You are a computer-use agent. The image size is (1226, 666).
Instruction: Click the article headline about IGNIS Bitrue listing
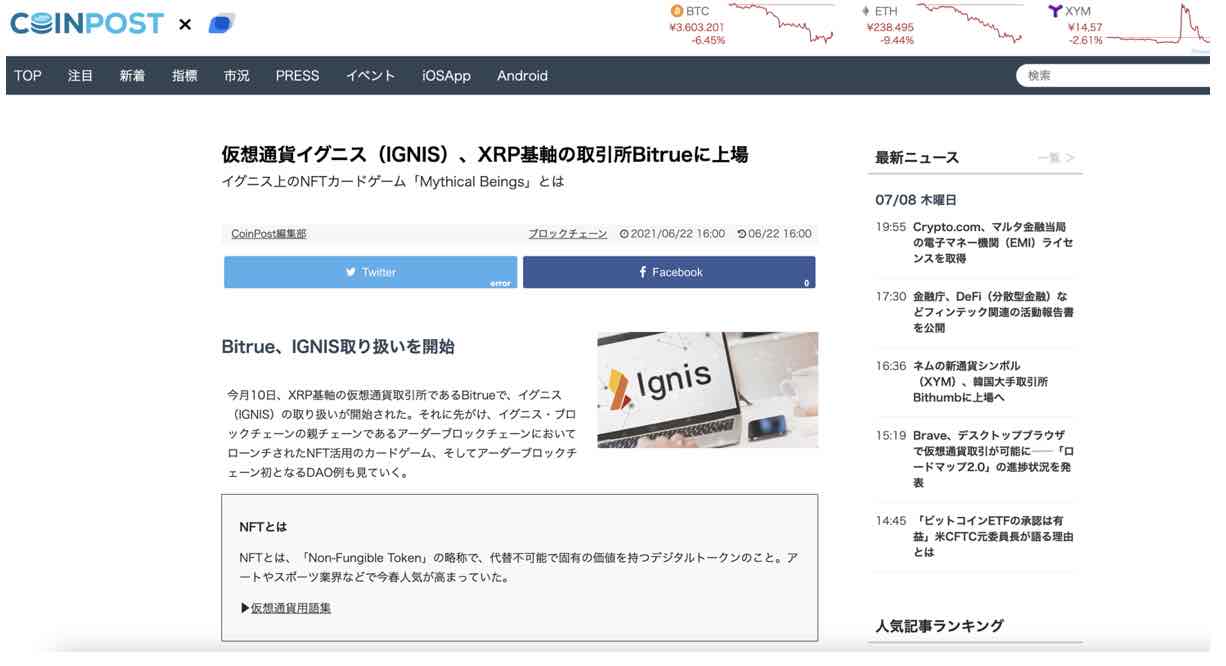click(485, 155)
